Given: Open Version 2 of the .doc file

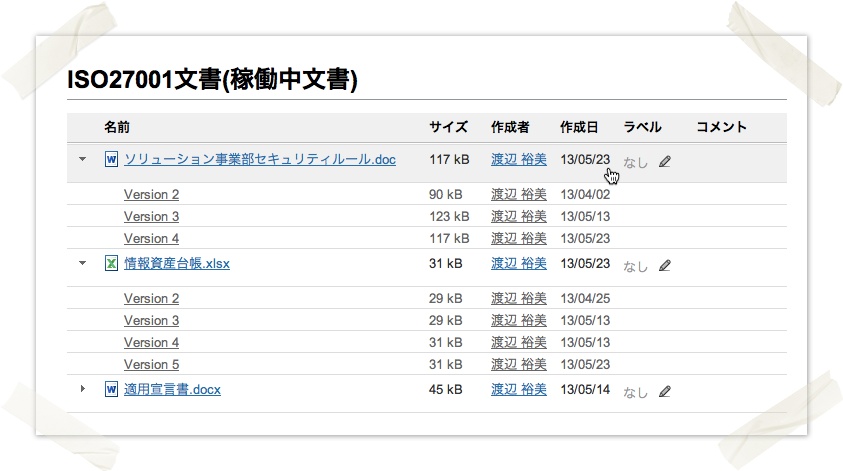Looking at the screenshot, I should [x=151, y=195].
